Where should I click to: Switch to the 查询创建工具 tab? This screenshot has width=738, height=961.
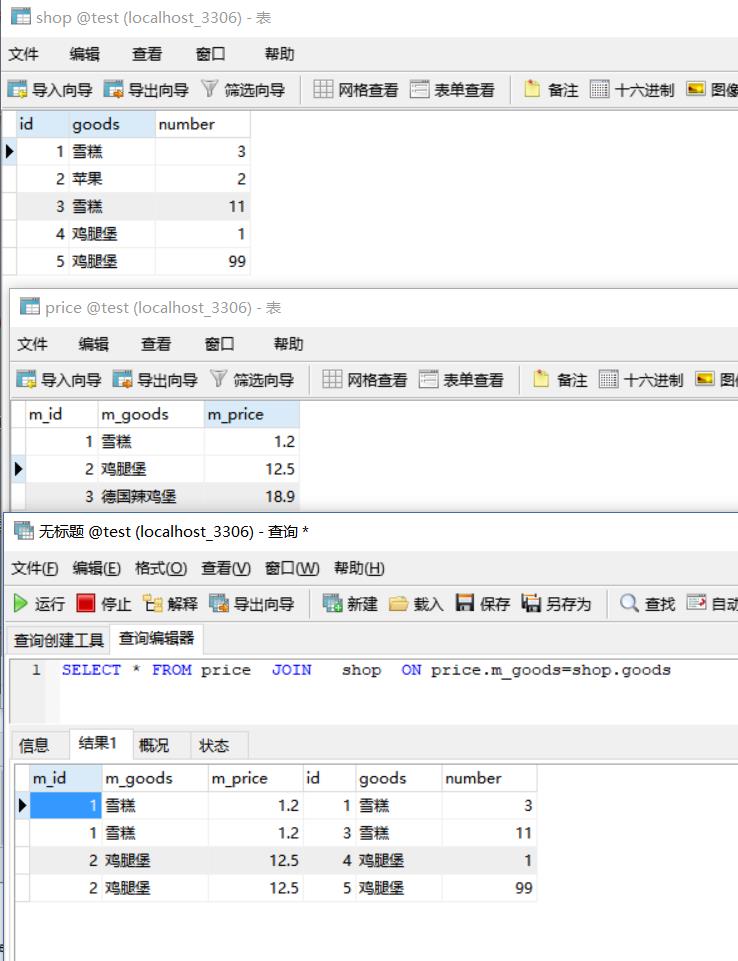click(x=58, y=640)
